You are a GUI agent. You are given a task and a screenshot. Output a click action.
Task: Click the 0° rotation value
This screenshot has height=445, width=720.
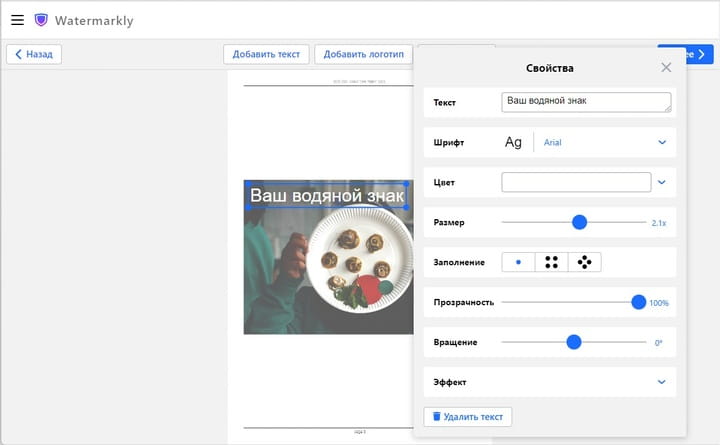coord(658,343)
